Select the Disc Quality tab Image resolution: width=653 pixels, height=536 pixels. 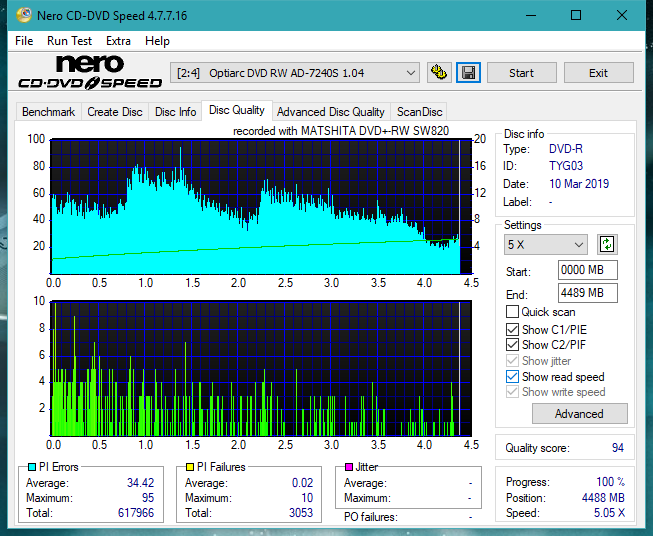237,110
